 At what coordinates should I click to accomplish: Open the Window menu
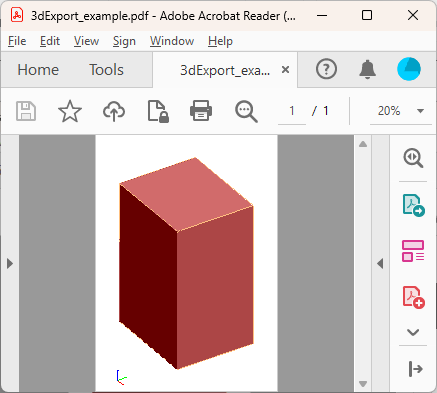pyautogui.click(x=172, y=41)
